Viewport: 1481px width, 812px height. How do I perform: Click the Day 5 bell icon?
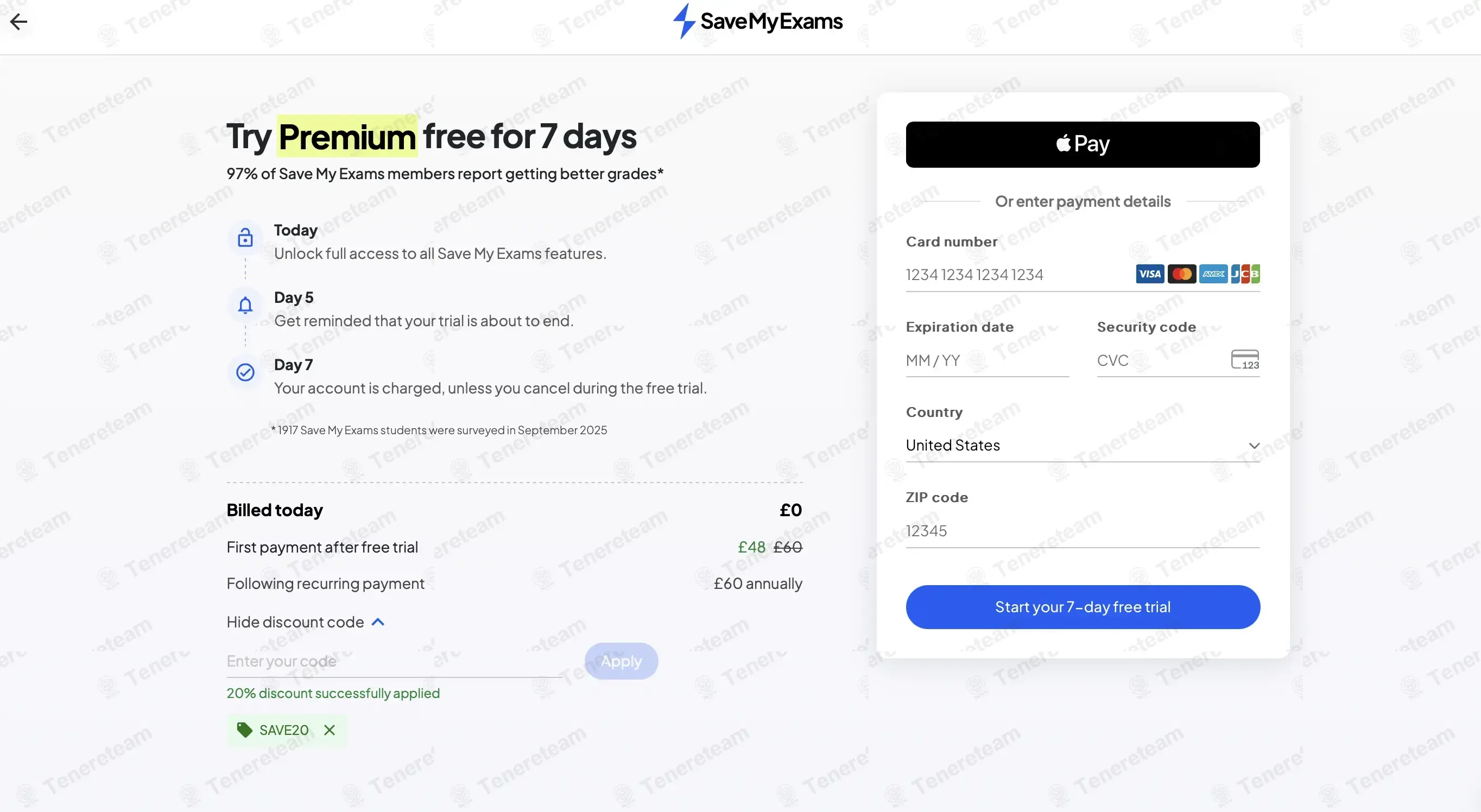245,305
